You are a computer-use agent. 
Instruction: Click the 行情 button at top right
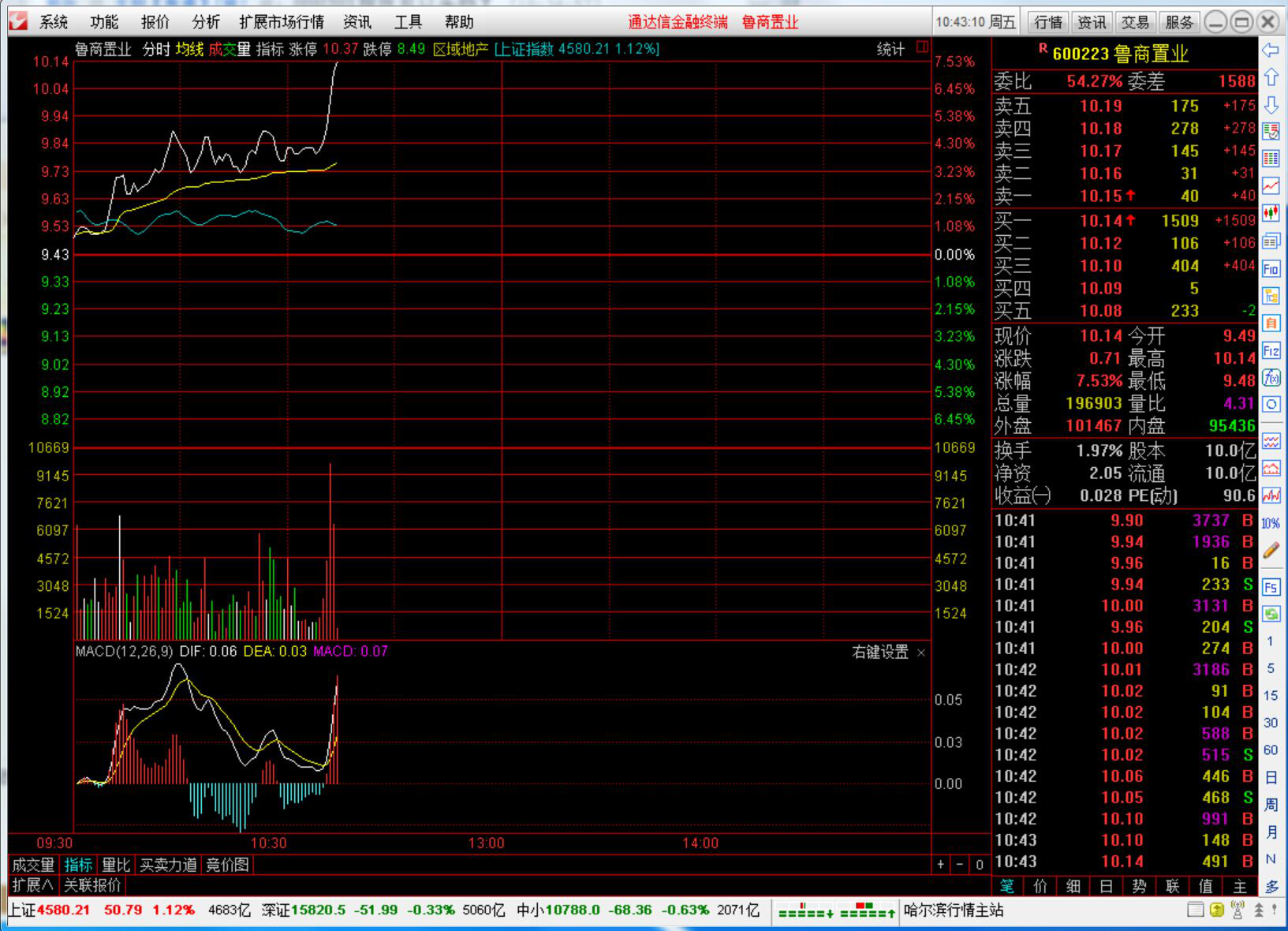(x=1047, y=22)
